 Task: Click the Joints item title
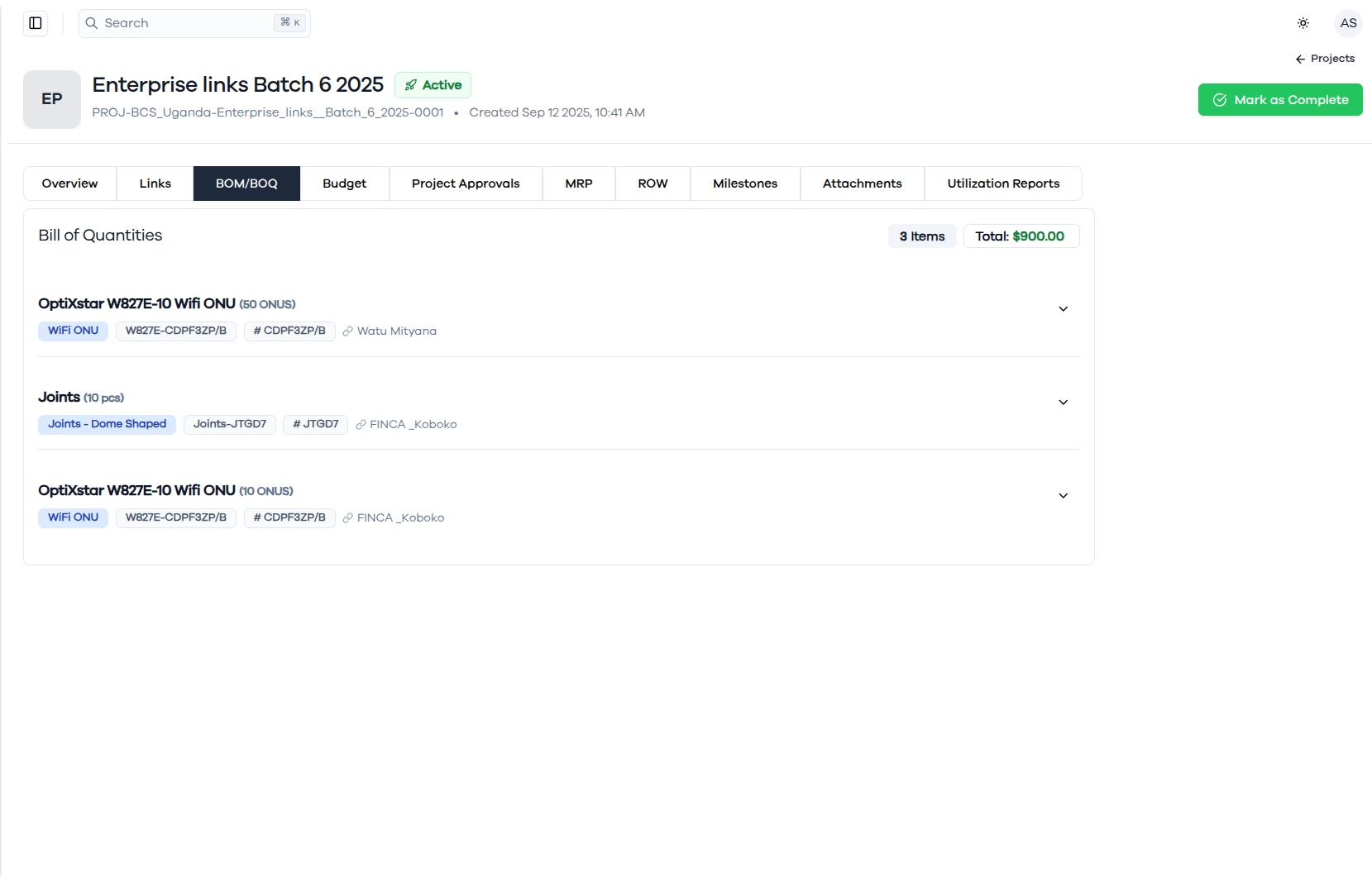tap(59, 398)
